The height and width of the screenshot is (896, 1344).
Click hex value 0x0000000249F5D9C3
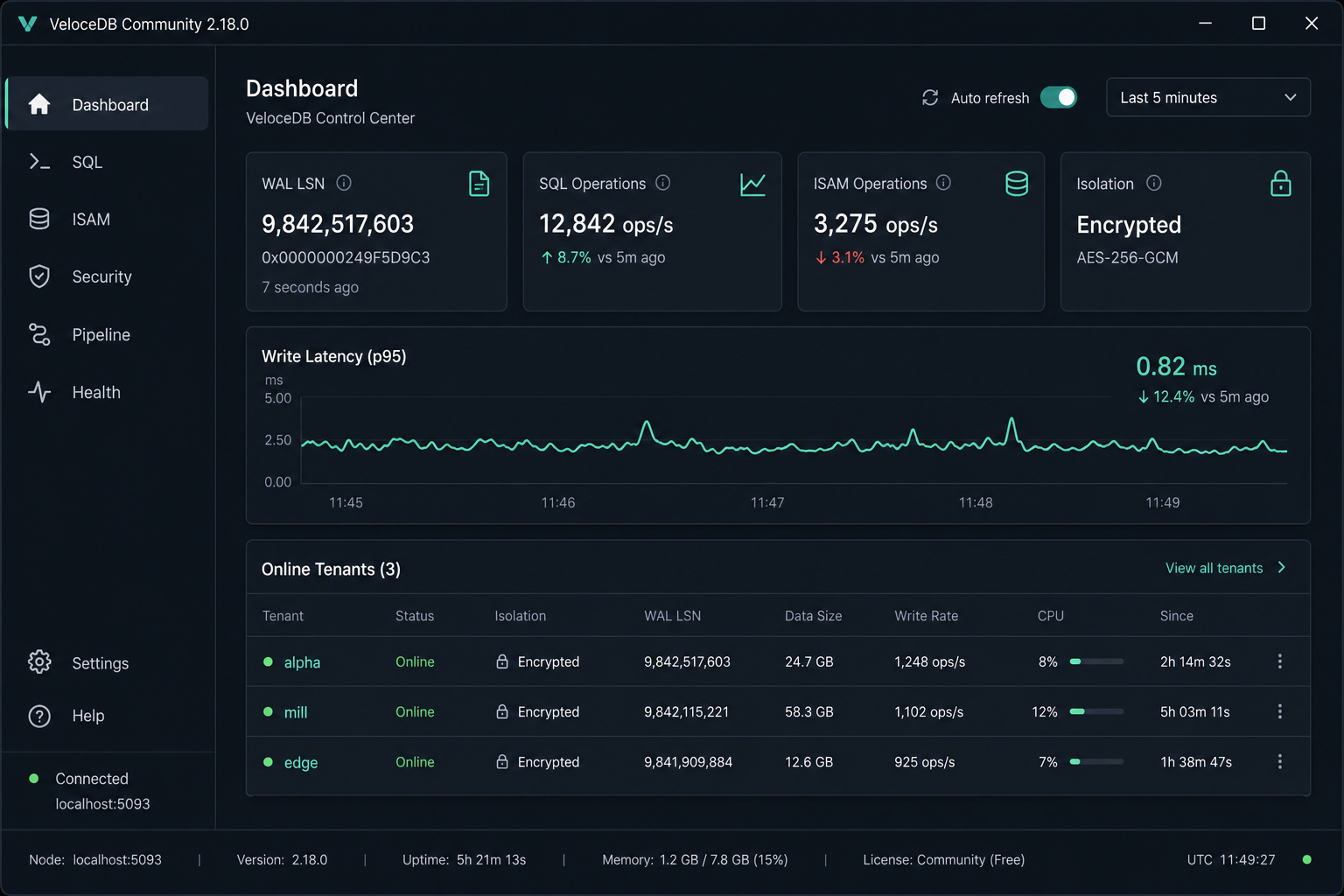346,257
